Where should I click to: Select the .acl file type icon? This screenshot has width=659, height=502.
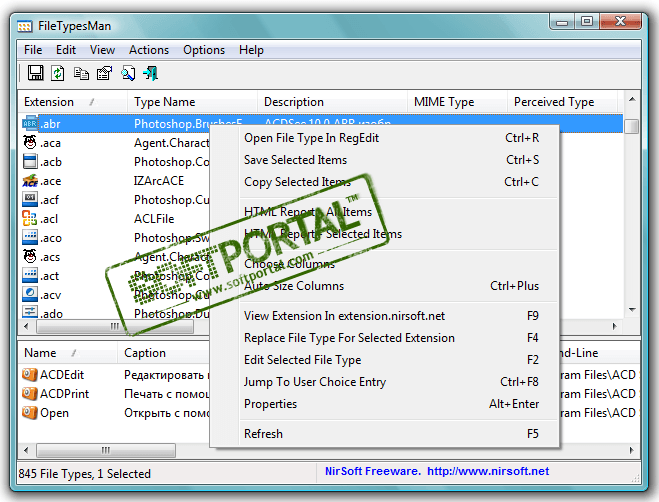30,219
